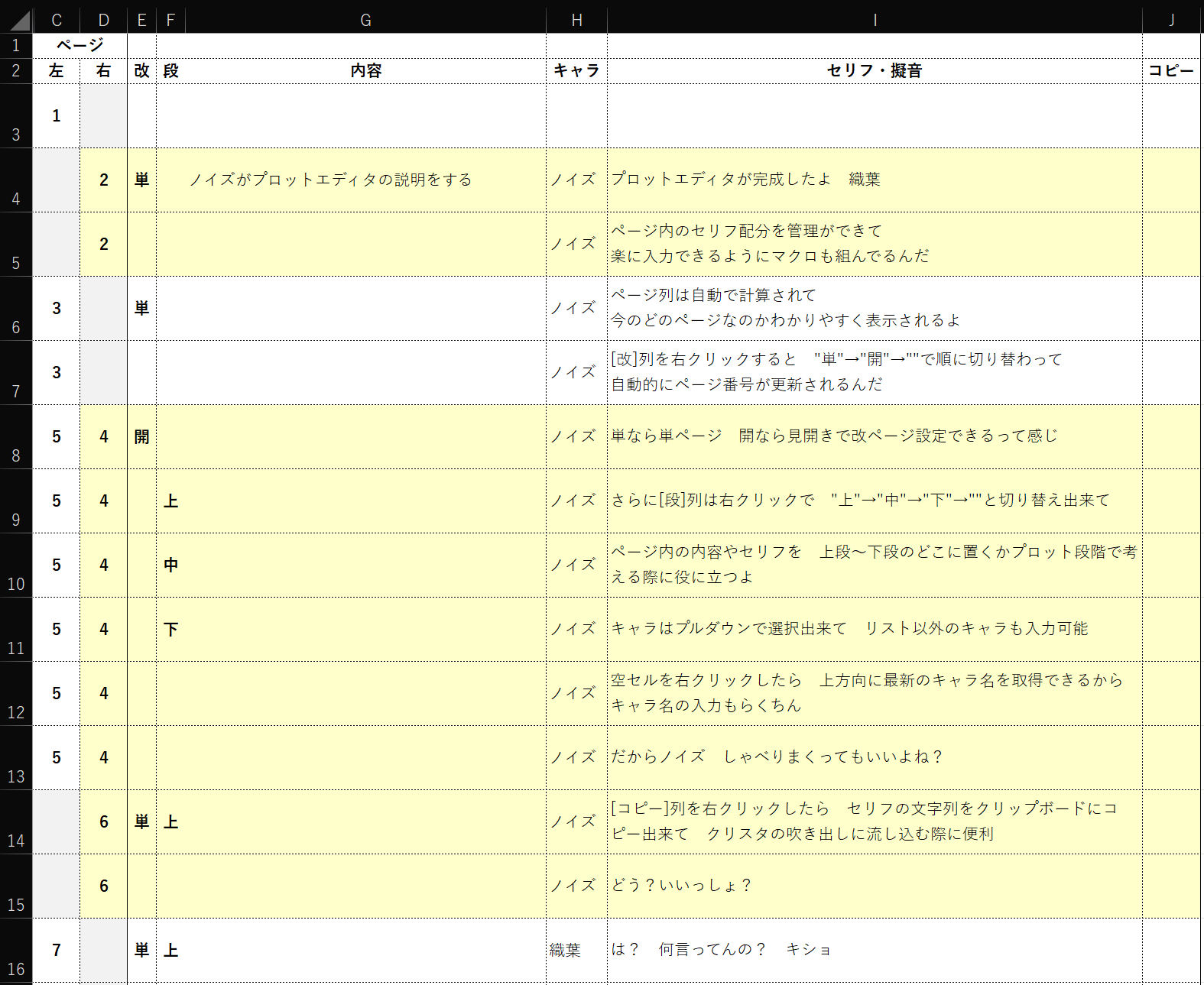Viewport: 1204px width, 985px height.
Task: Click the コピー header cell
Action: [x=1170, y=71]
